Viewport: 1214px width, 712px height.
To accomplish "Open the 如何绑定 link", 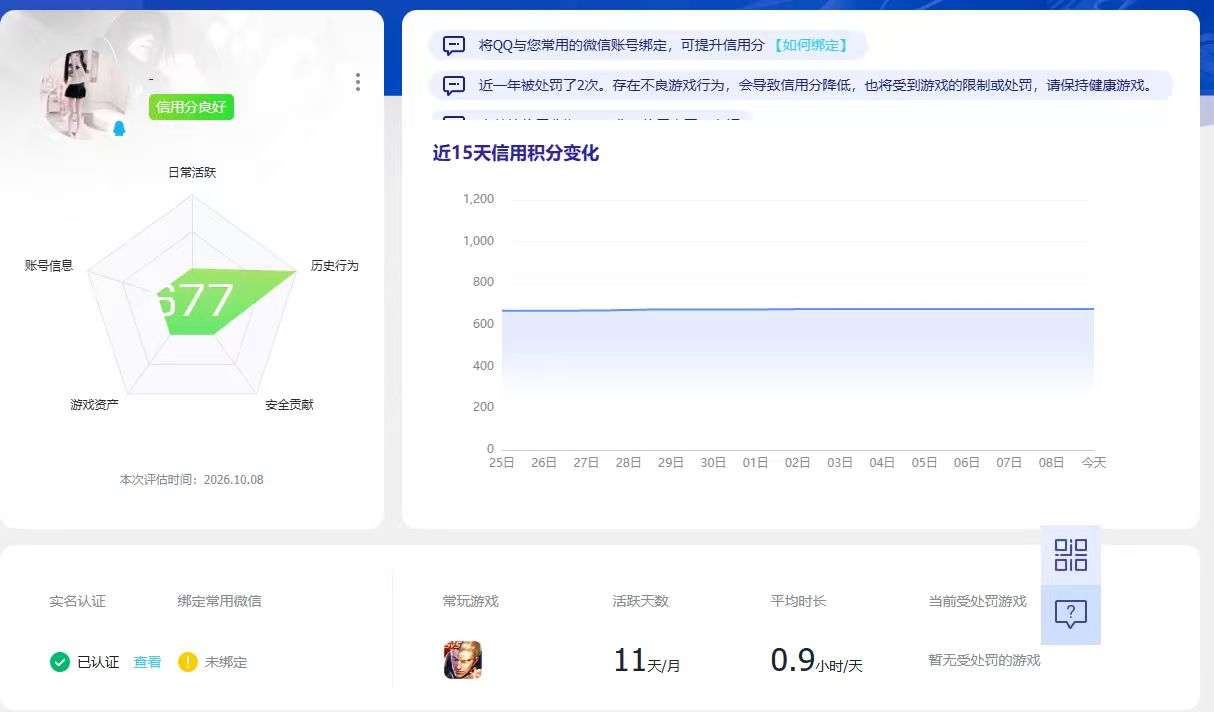I will [x=810, y=45].
